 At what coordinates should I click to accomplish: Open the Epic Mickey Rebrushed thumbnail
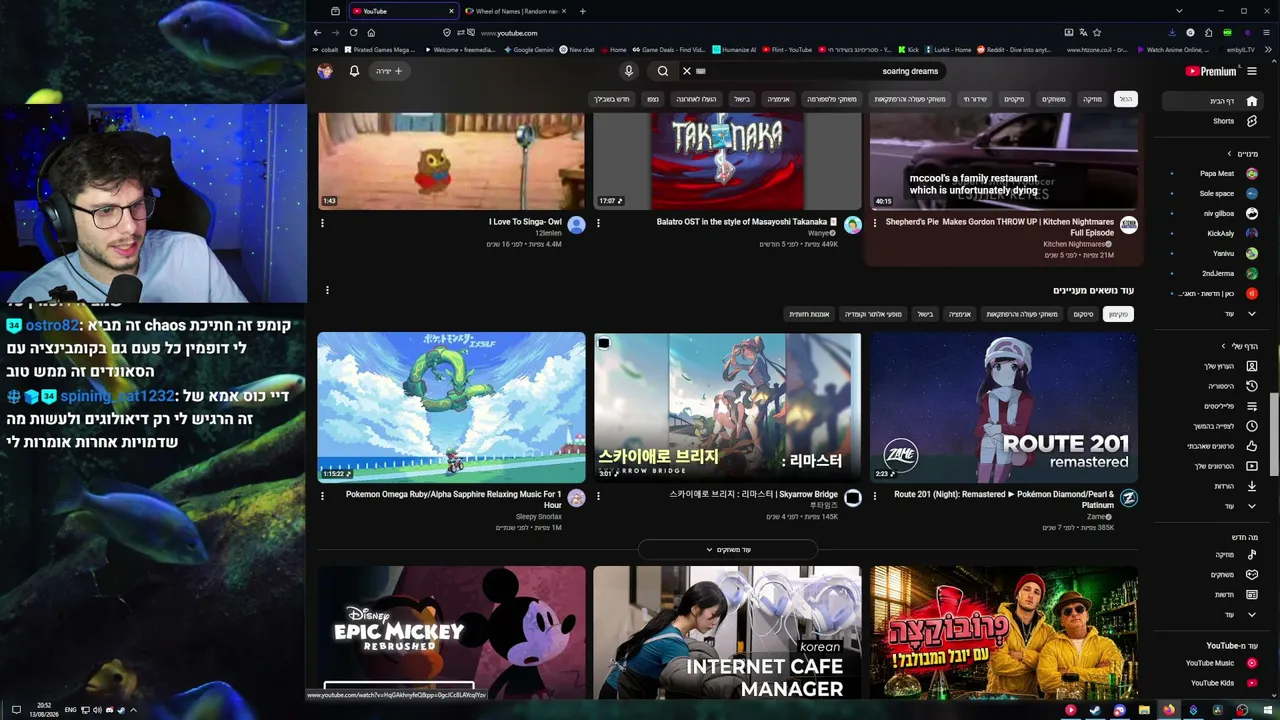tap(451, 633)
